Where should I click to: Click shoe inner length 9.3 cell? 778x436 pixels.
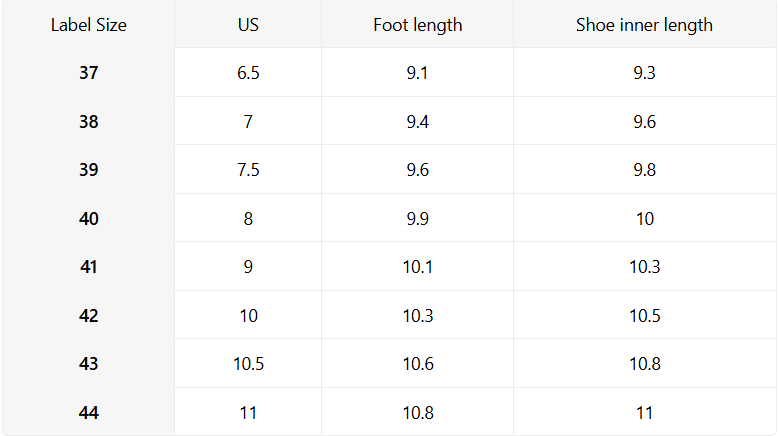click(644, 73)
